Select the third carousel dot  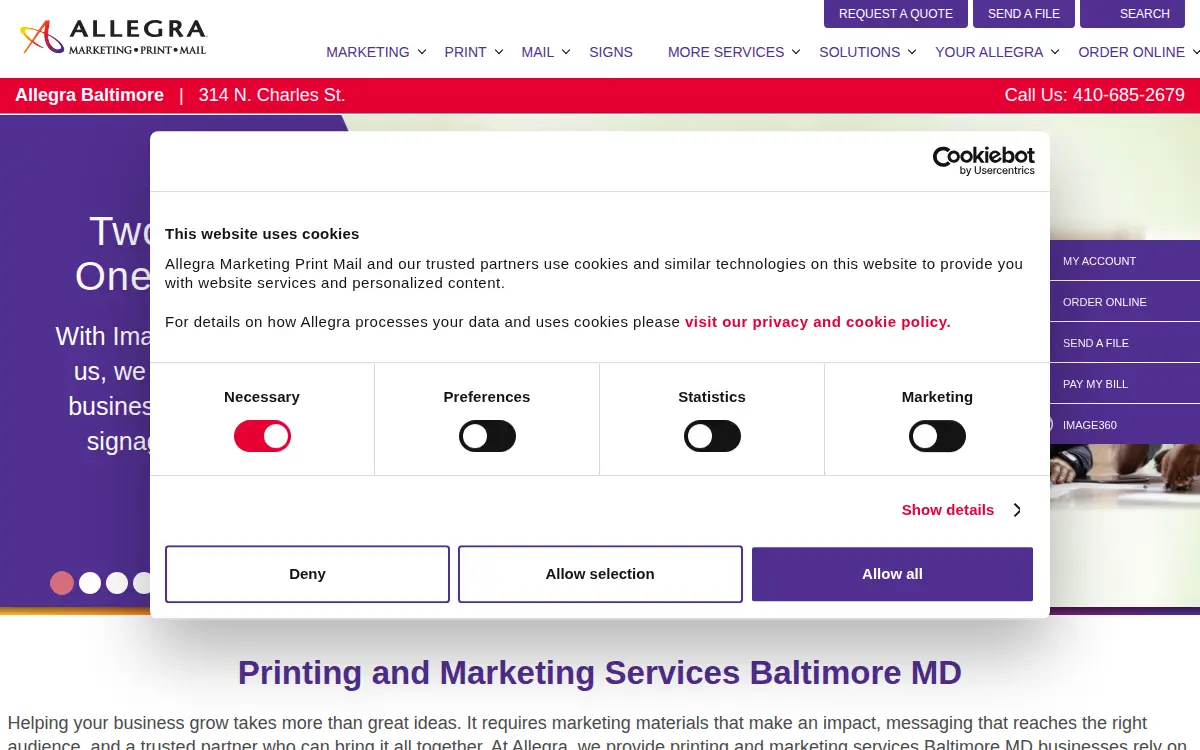117,583
